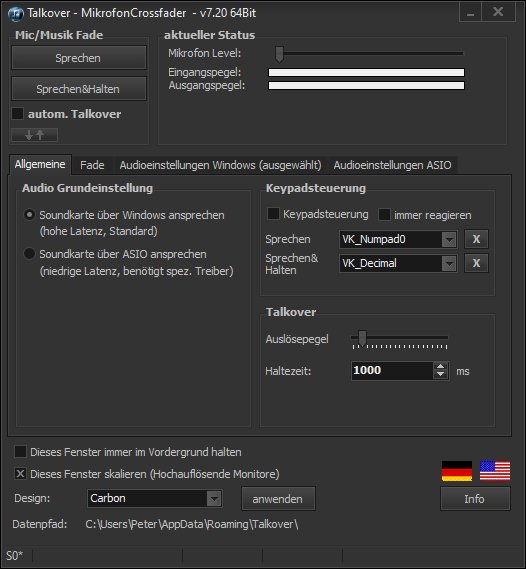Click the anwenden button
This screenshot has height=569, width=526.
tap(278, 499)
